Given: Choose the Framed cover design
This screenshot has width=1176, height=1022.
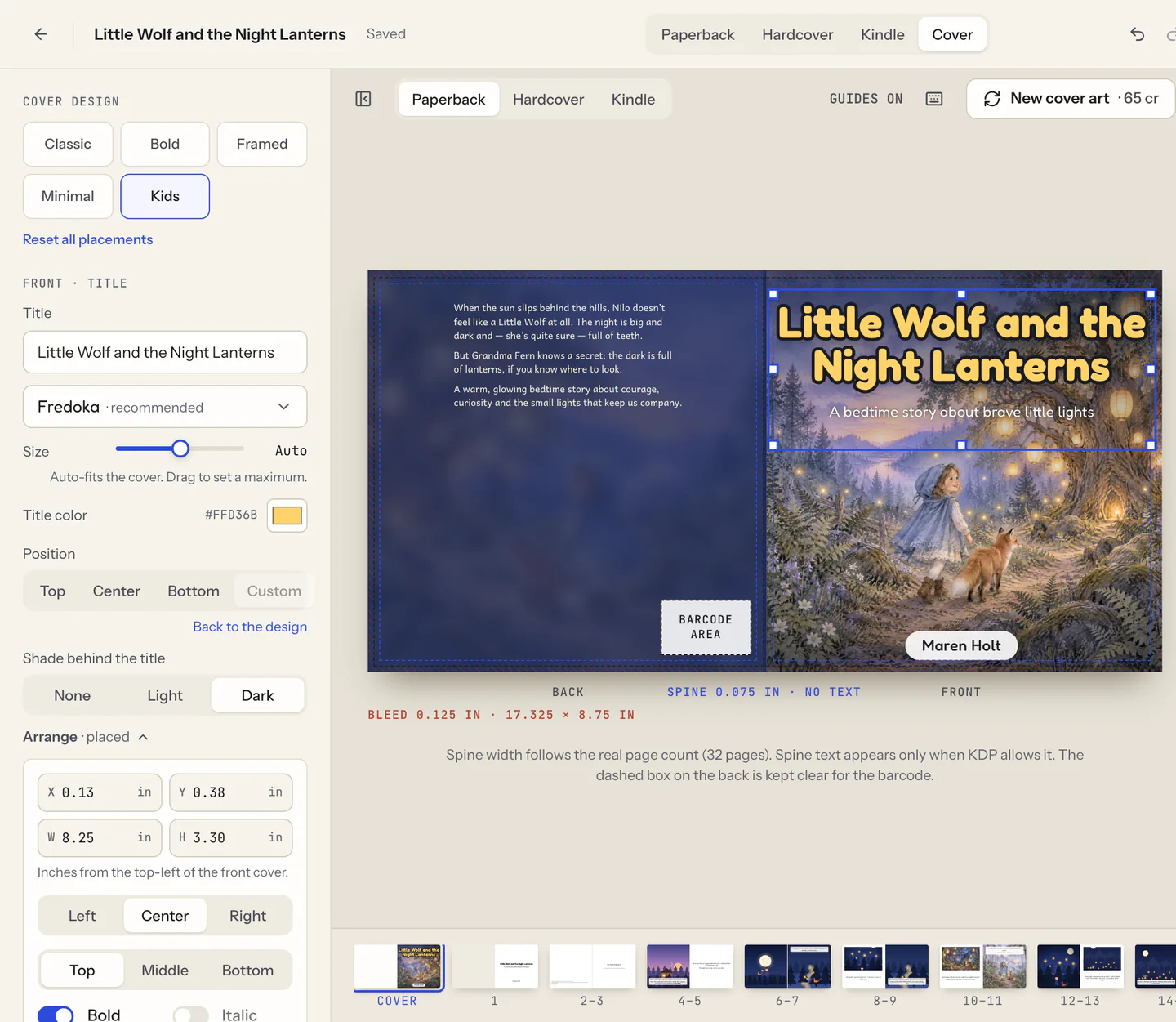Looking at the screenshot, I should tap(262, 144).
